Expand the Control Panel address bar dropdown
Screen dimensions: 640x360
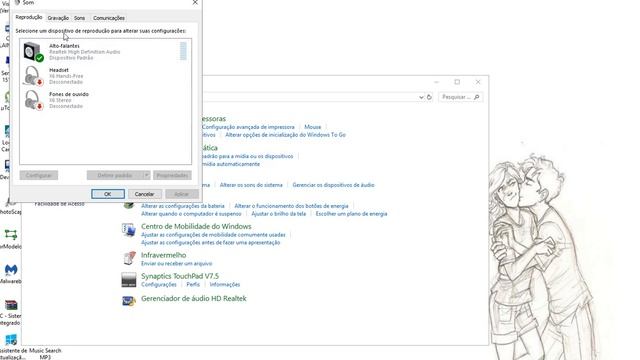click(x=421, y=97)
